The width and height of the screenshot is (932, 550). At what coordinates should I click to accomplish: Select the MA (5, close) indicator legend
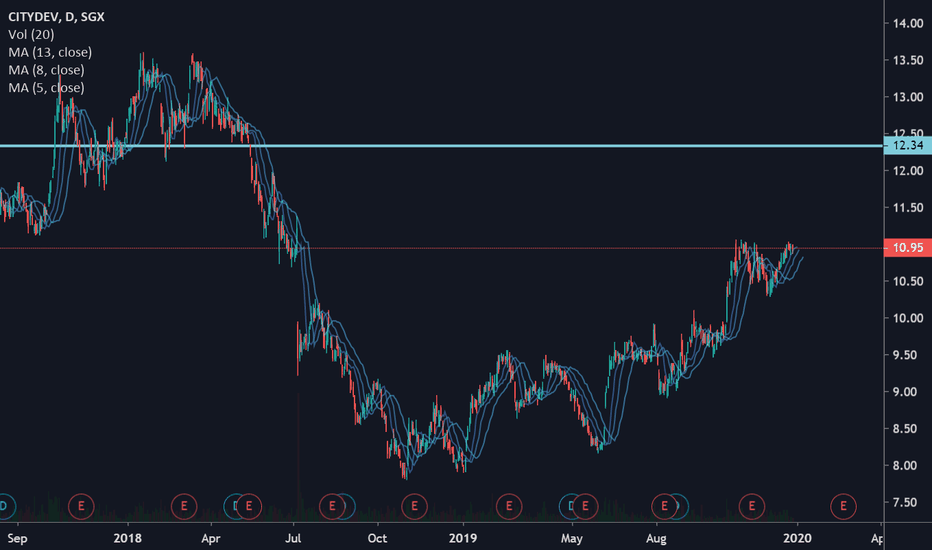(x=46, y=88)
